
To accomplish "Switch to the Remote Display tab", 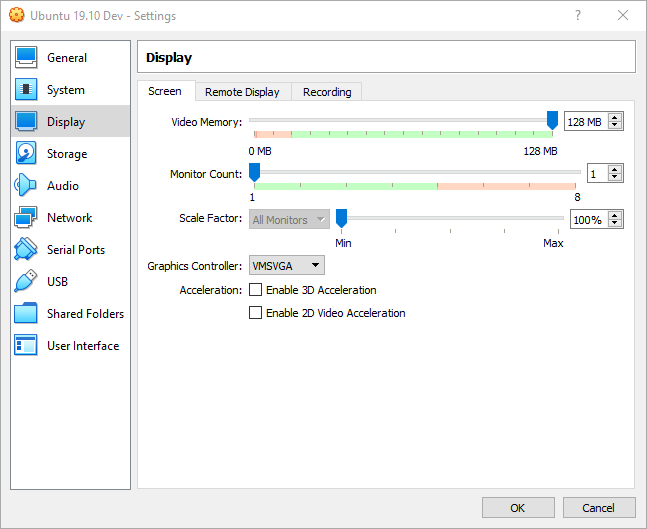I will pyautogui.click(x=242, y=92).
